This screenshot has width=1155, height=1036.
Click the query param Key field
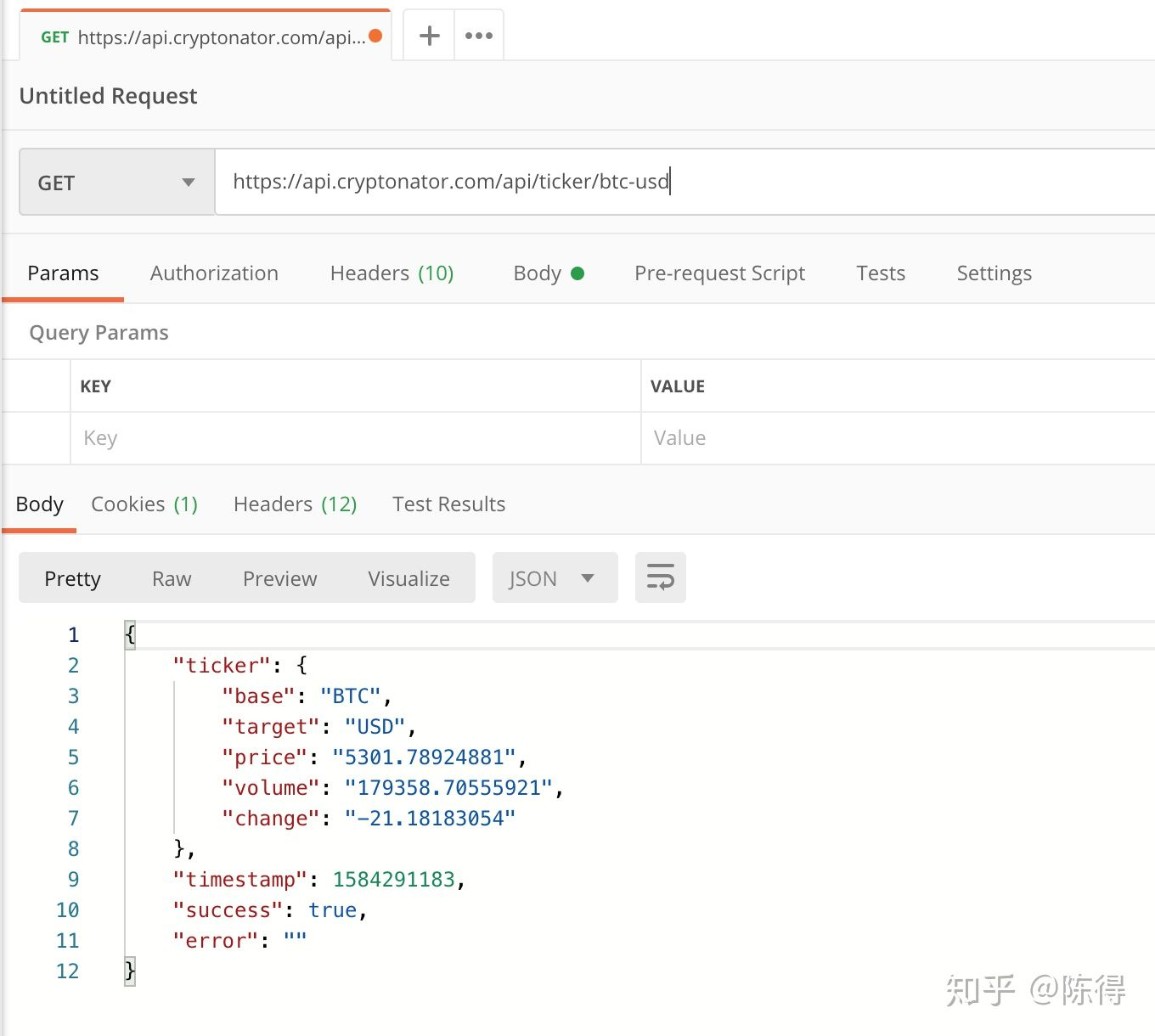click(355, 438)
